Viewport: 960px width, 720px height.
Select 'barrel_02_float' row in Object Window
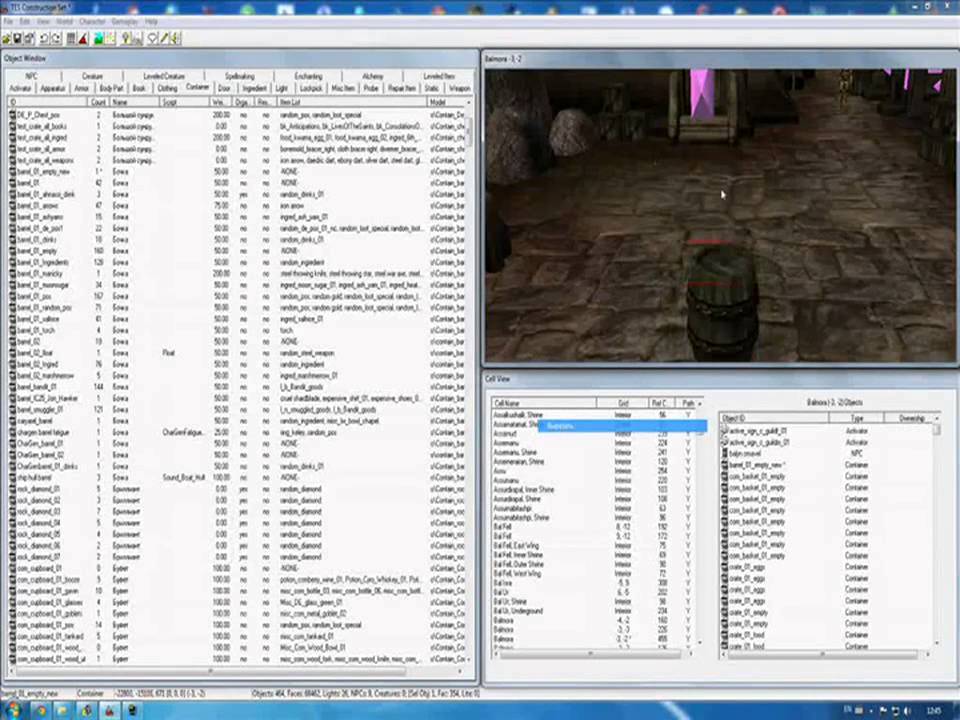[237, 353]
